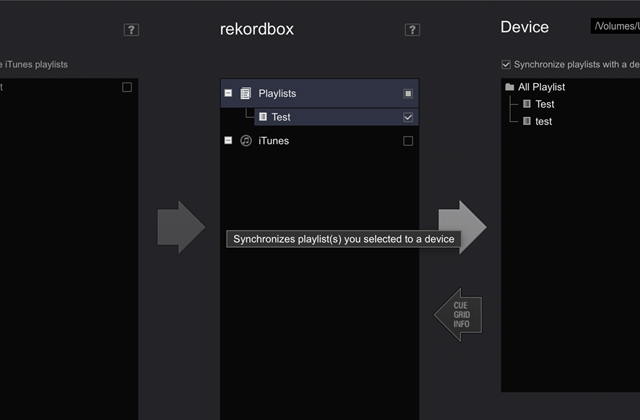640x420 pixels.
Task: Open help for the iTunes panel
Action: click(131, 30)
